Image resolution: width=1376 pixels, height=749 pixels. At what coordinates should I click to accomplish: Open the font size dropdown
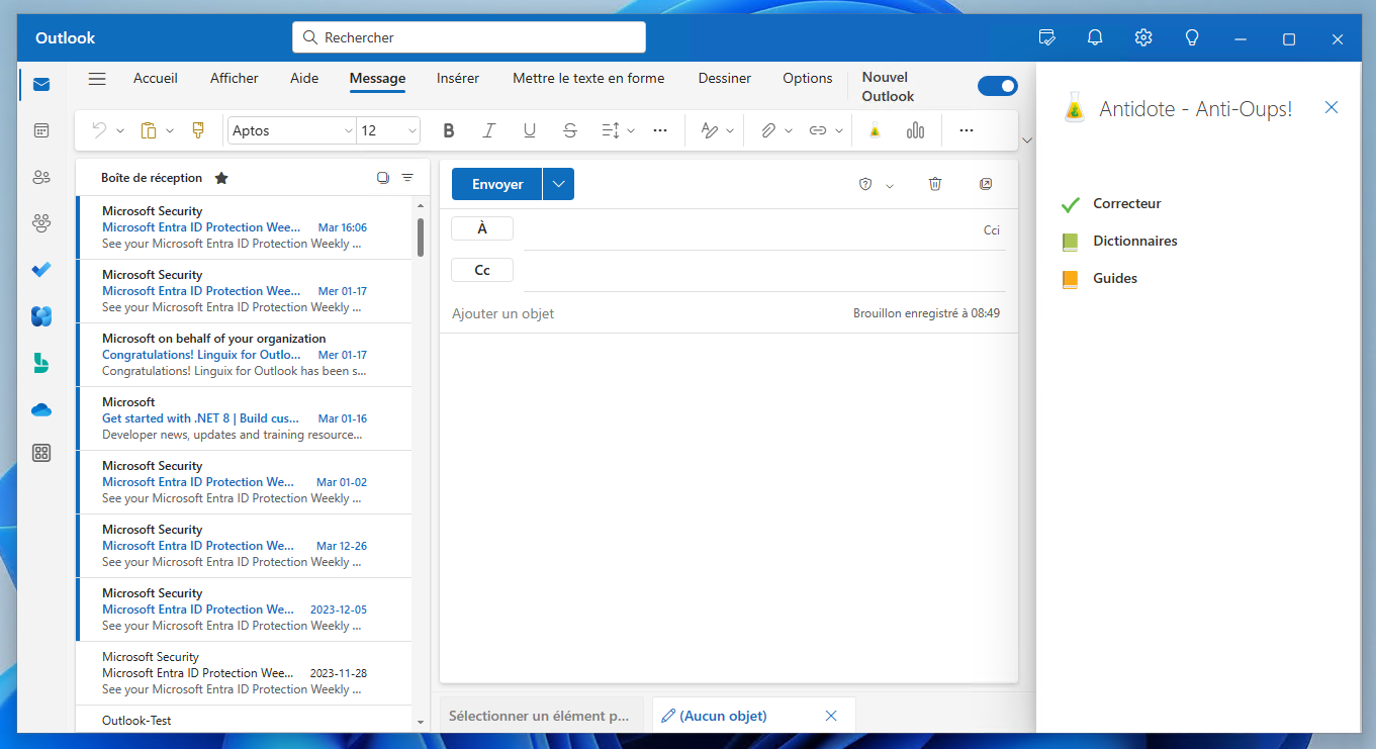coord(389,131)
